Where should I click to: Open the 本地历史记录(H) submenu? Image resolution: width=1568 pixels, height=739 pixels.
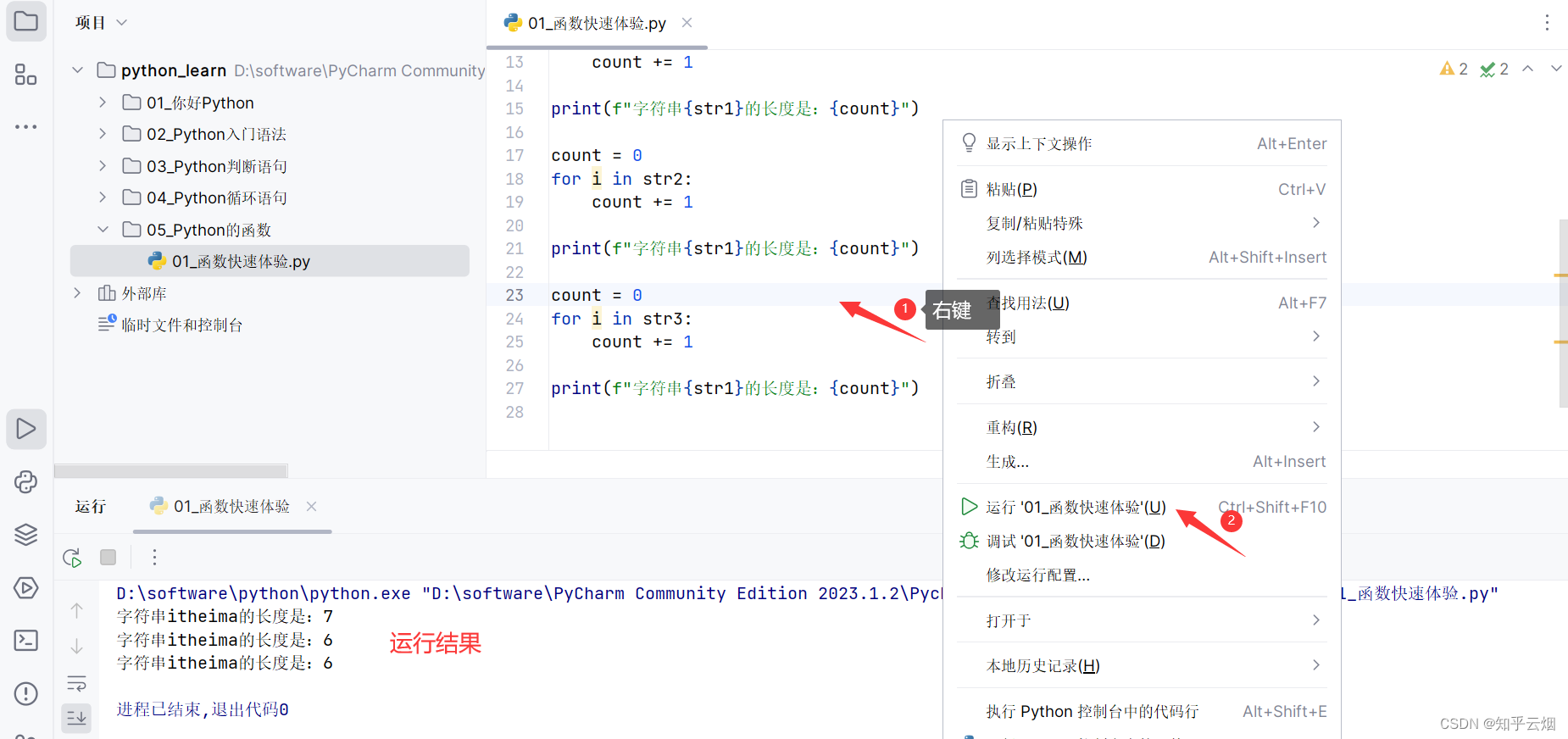pos(1142,665)
